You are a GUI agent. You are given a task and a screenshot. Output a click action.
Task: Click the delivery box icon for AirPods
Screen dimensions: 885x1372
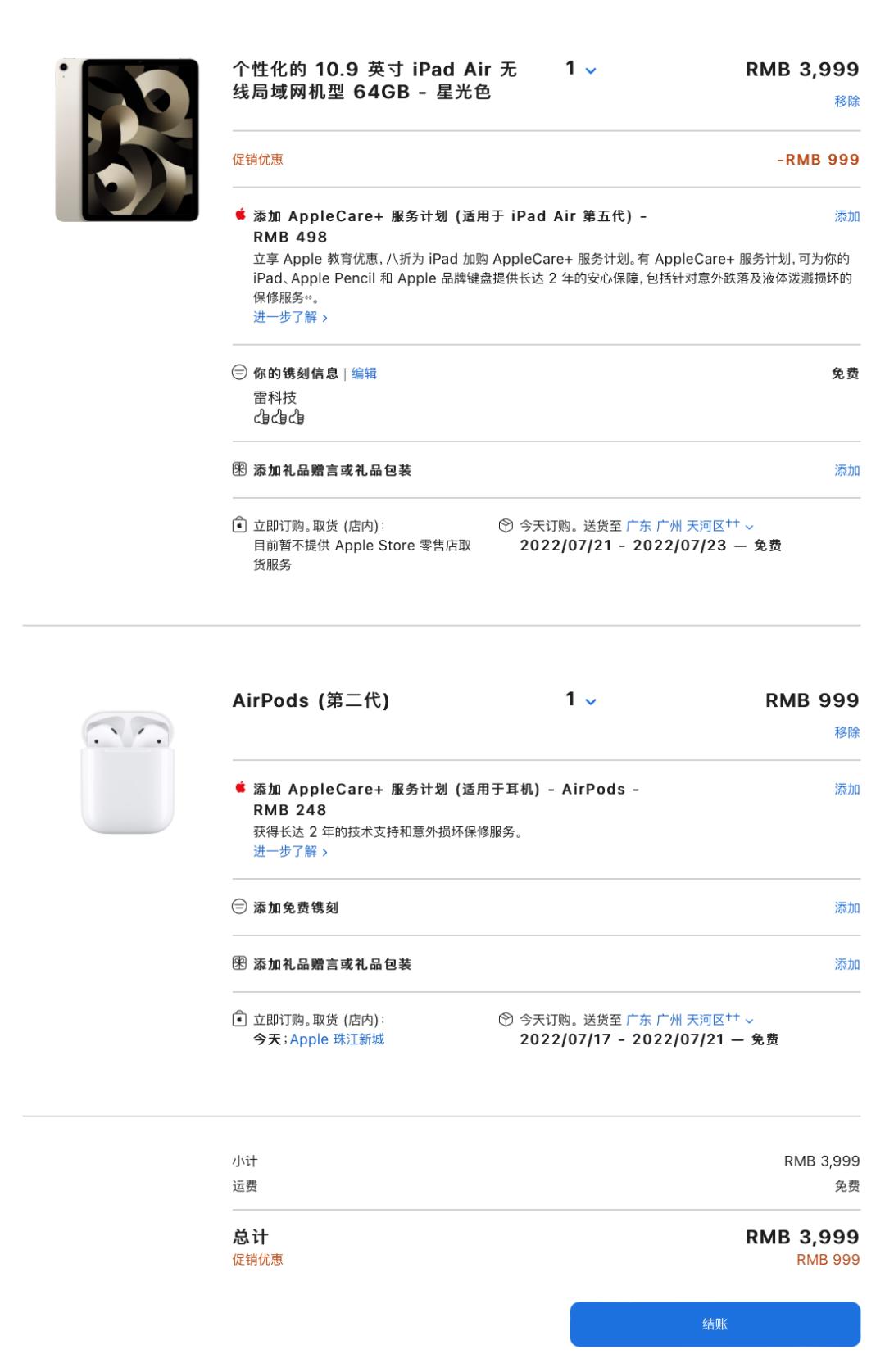[x=506, y=1019]
